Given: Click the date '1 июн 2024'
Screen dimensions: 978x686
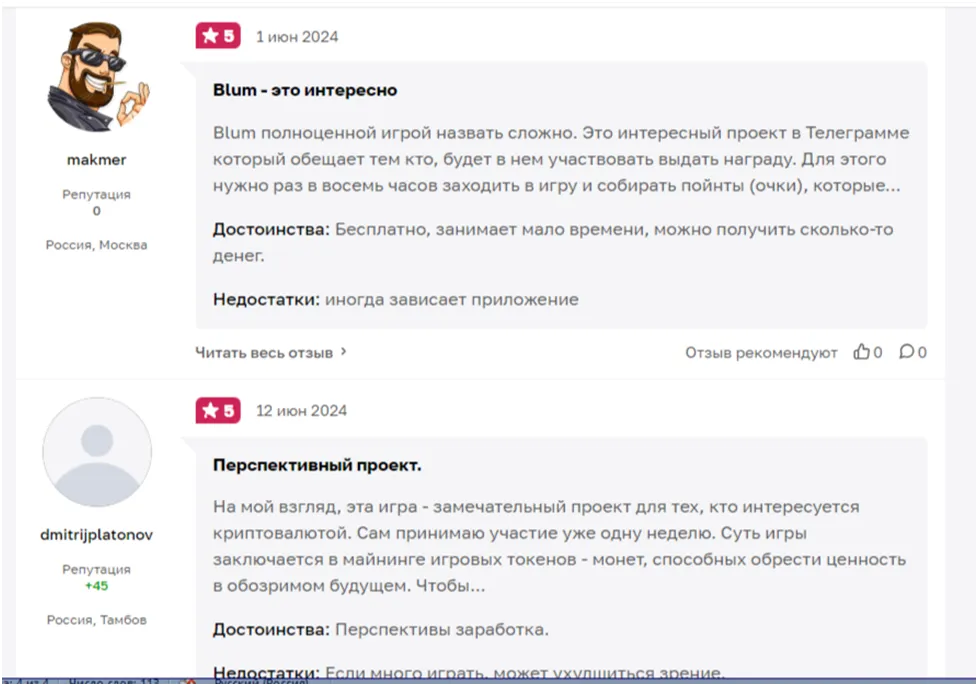Looking at the screenshot, I should click(297, 37).
